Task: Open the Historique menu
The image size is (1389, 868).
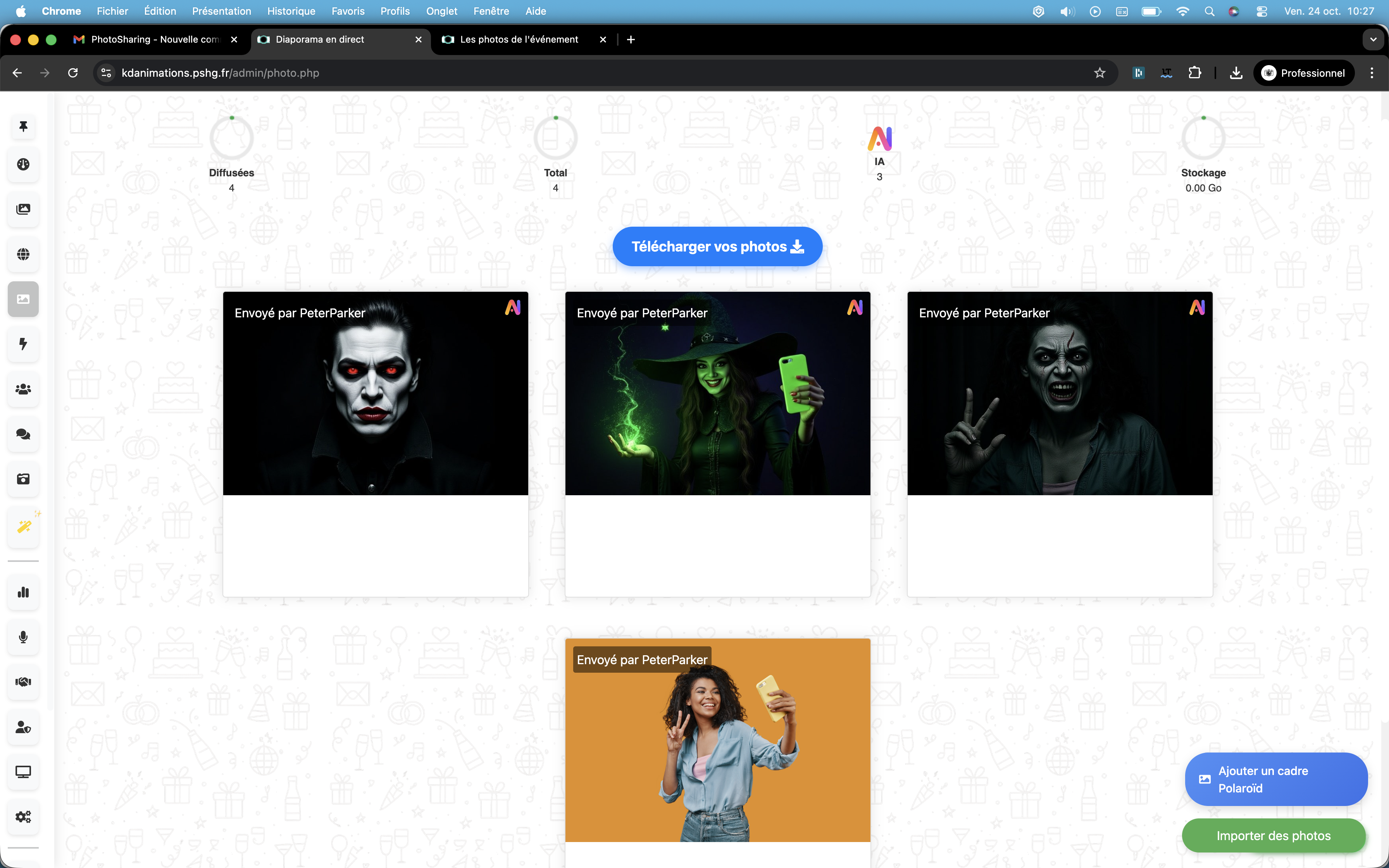Action: click(291, 11)
